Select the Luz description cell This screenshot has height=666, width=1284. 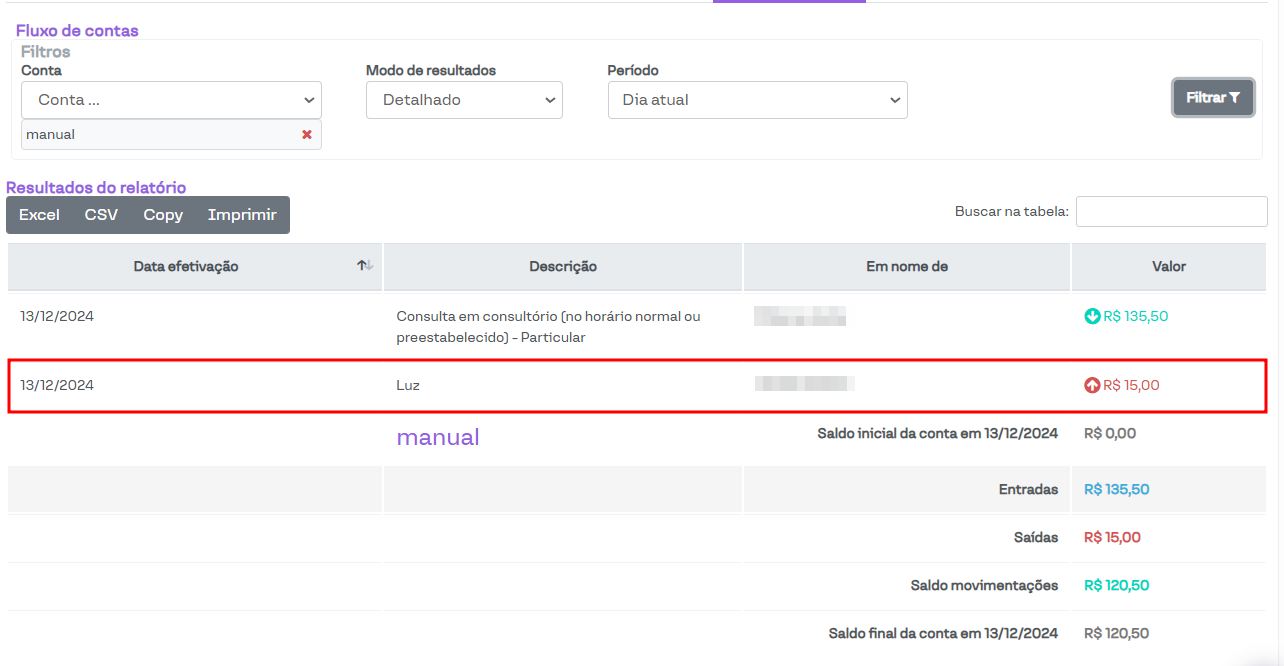click(408, 385)
